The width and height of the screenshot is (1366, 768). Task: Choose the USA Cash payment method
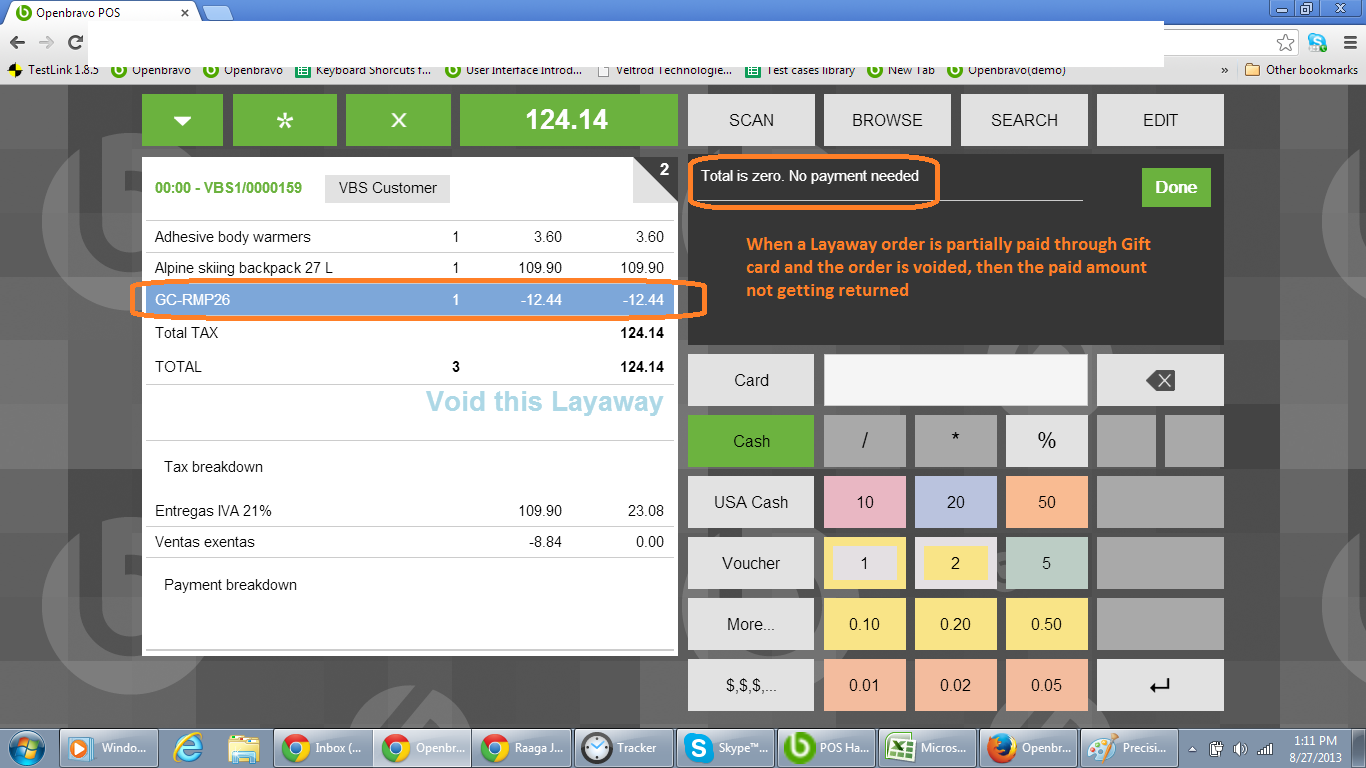coord(751,502)
